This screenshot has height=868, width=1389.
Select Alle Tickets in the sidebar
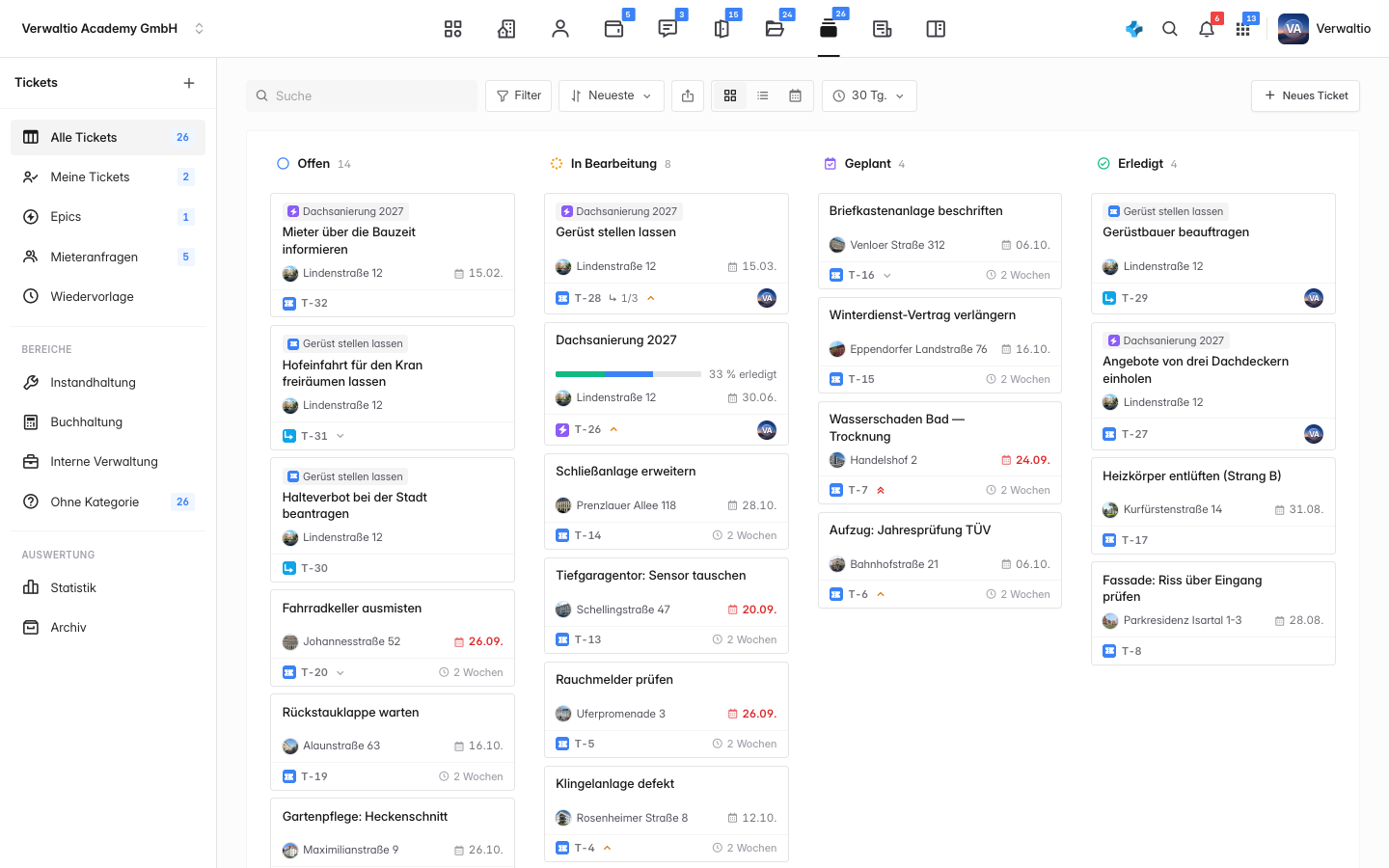108,137
